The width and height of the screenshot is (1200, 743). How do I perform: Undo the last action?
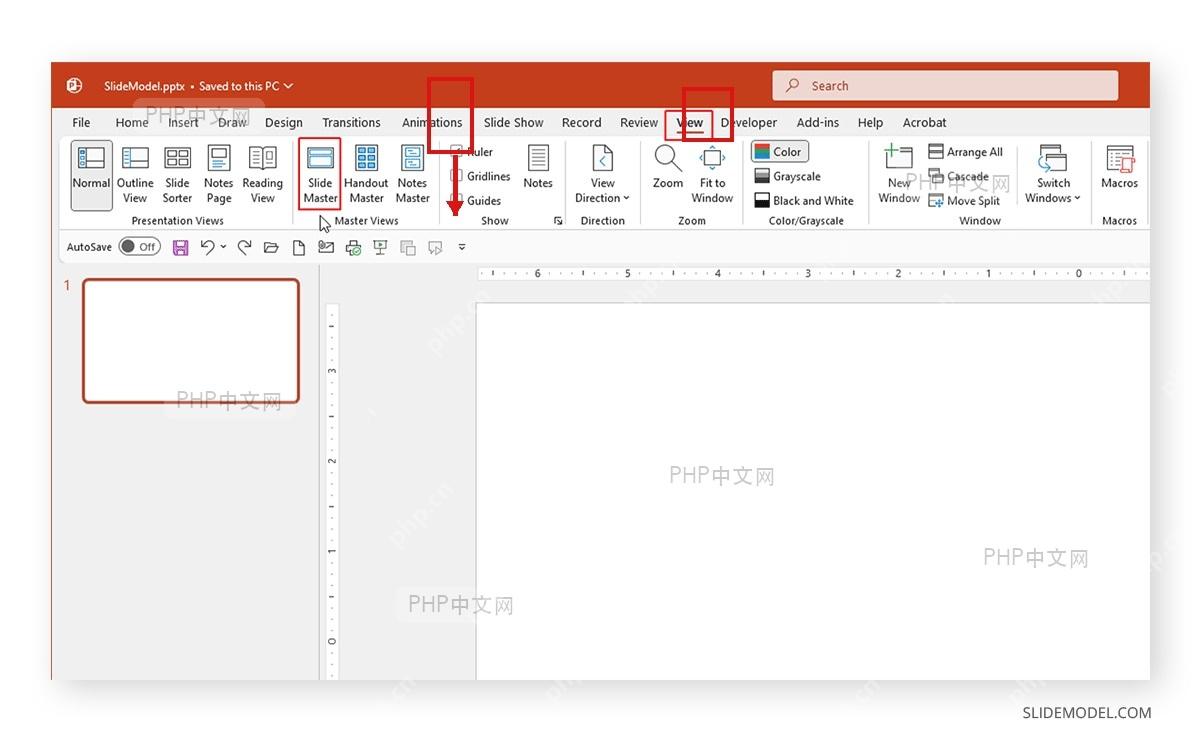click(207, 247)
